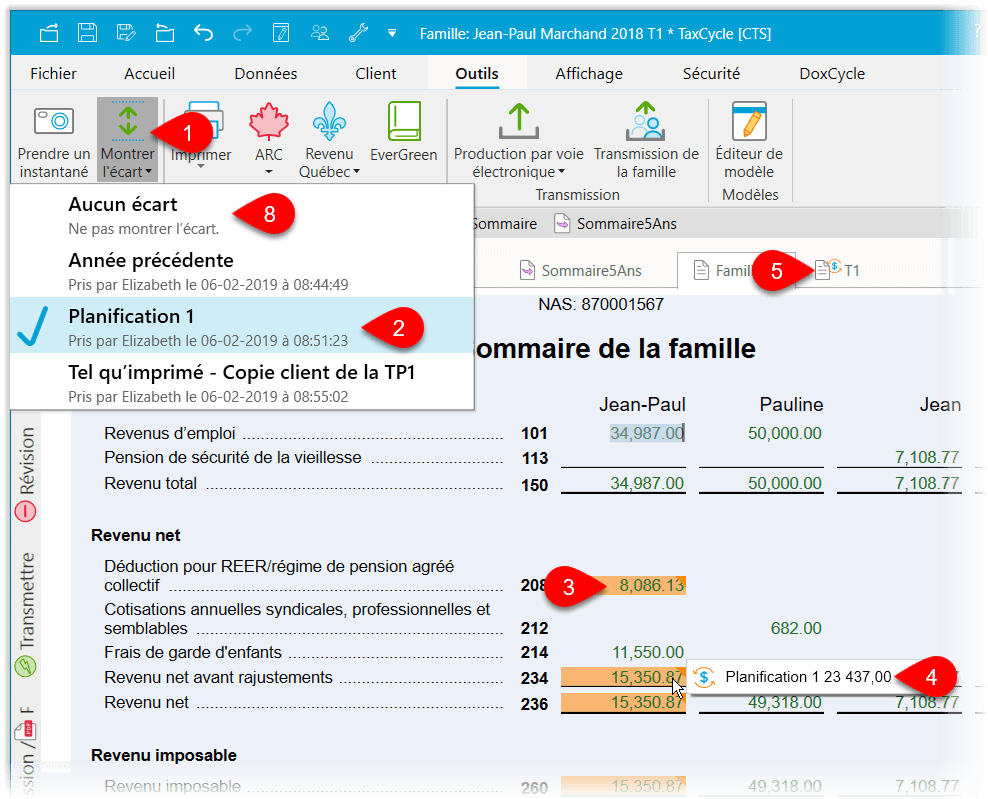Click the Famille tab document icon
This screenshot has height=799, width=988.
[701, 270]
